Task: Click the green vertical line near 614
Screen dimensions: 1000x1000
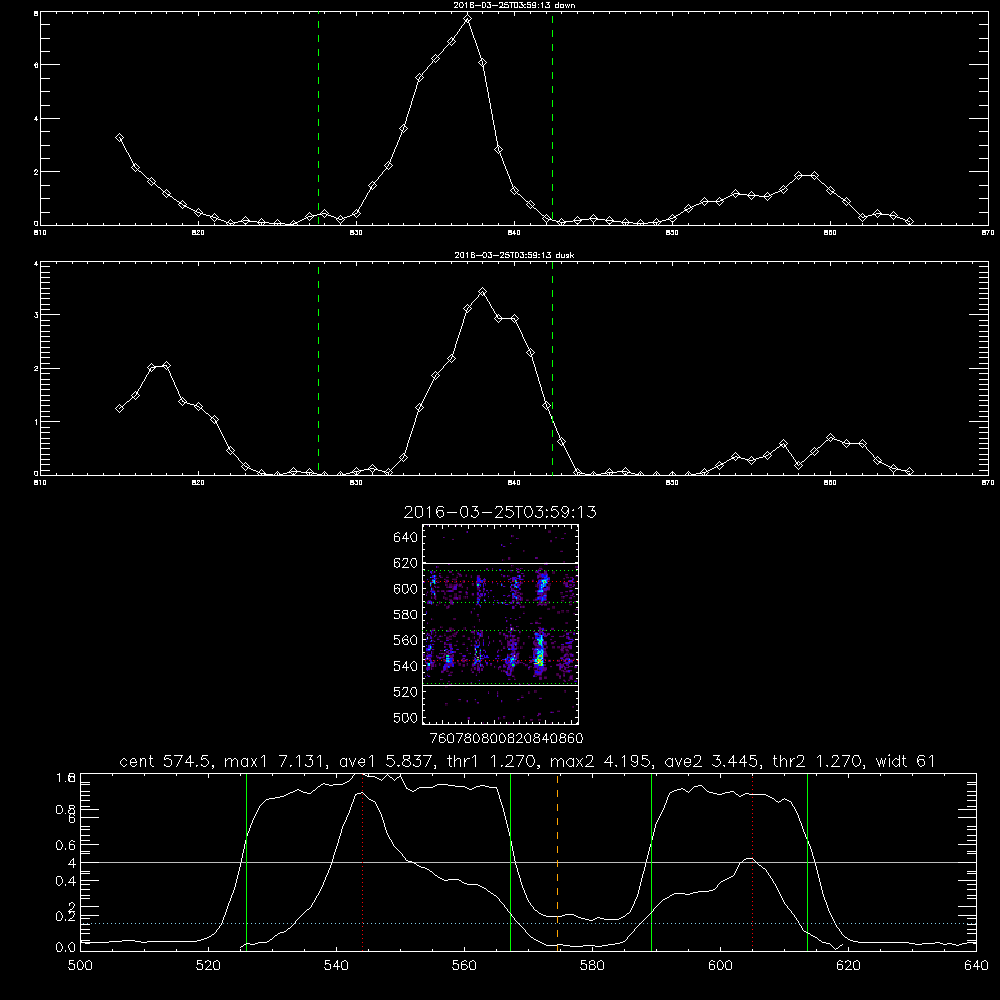Action: pyautogui.click(x=807, y=861)
